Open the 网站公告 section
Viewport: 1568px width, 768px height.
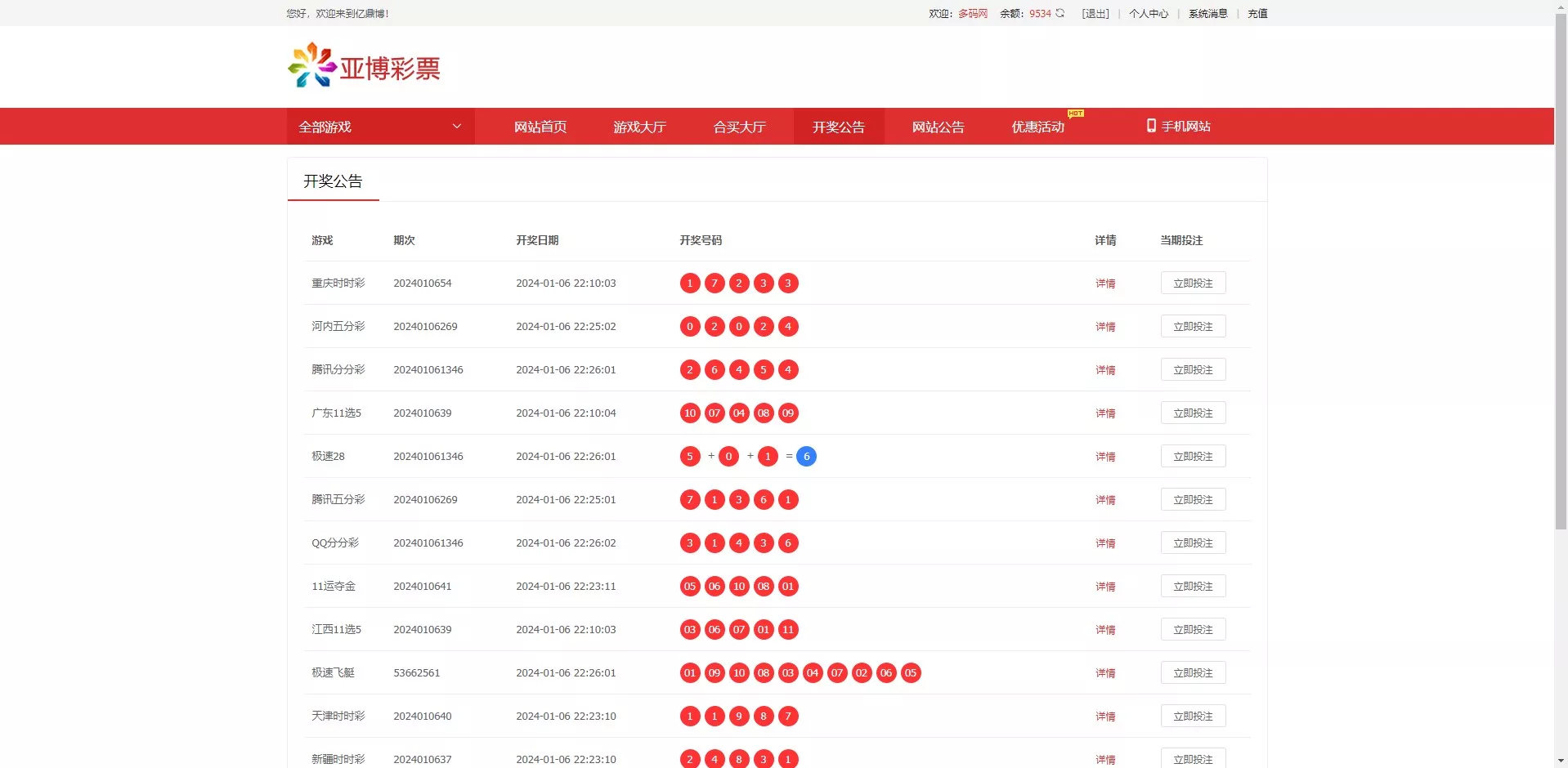(938, 127)
